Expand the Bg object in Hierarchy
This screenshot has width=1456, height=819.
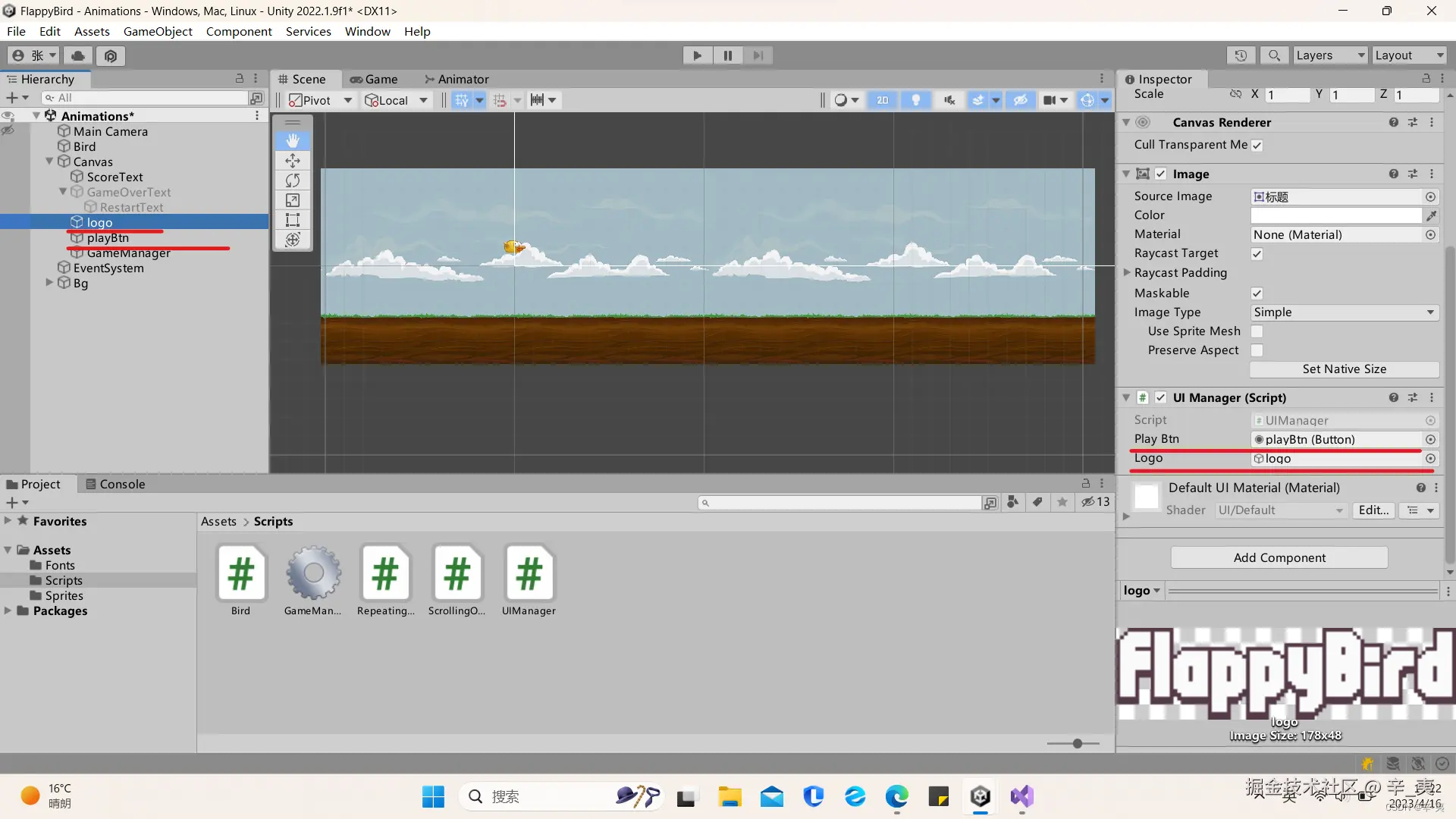pos(50,283)
